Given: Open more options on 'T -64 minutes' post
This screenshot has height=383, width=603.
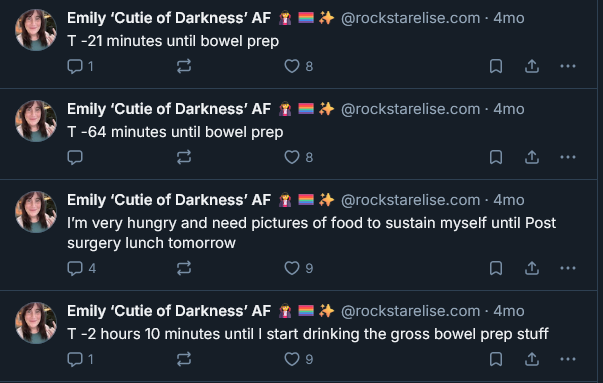Looking at the screenshot, I should pos(568,157).
